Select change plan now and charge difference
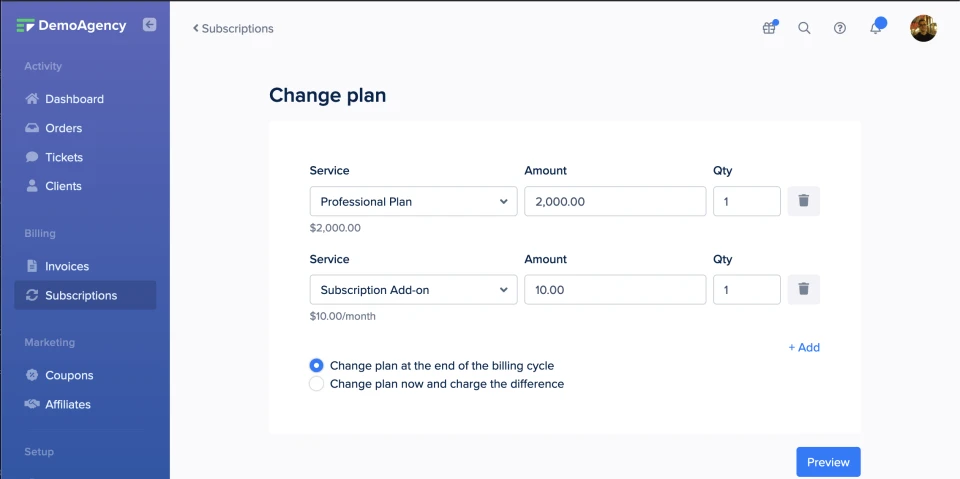960x479 pixels. pyautogui.click(x=317, y=384)
